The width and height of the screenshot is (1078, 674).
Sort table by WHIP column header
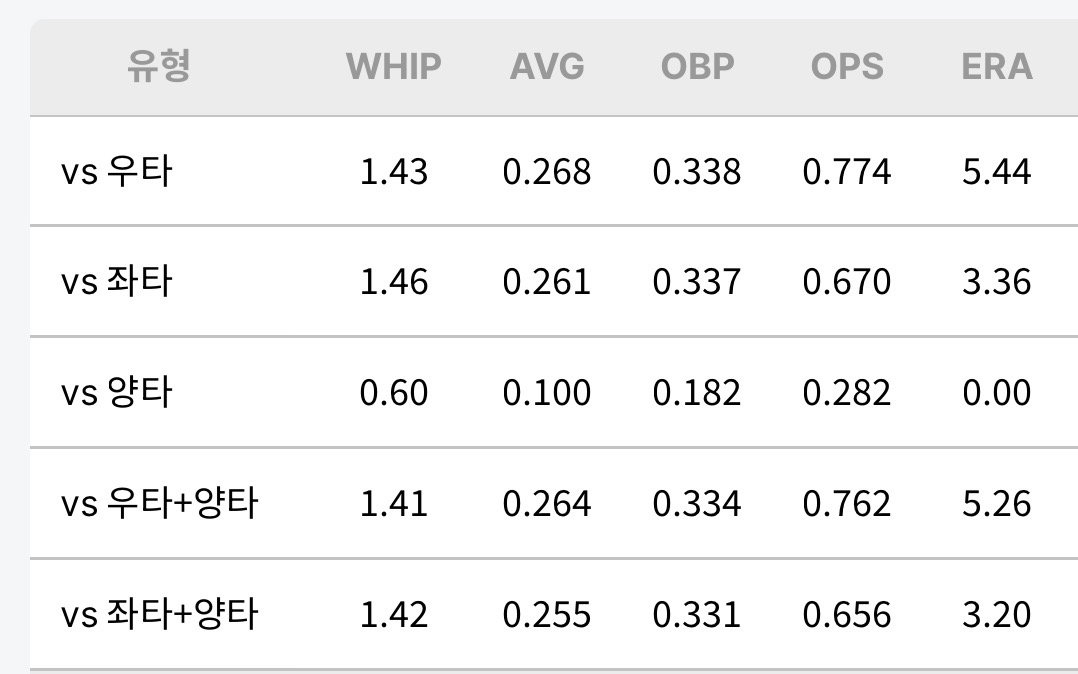pos(393,67)
